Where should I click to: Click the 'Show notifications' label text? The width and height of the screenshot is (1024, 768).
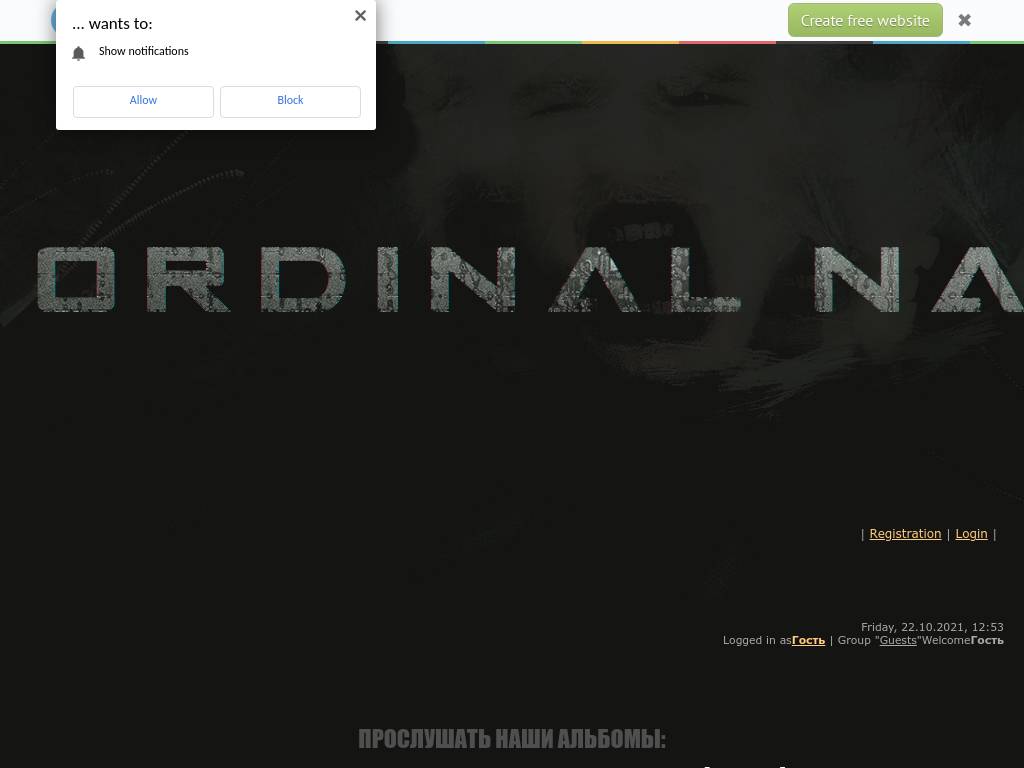coord(143,52)
